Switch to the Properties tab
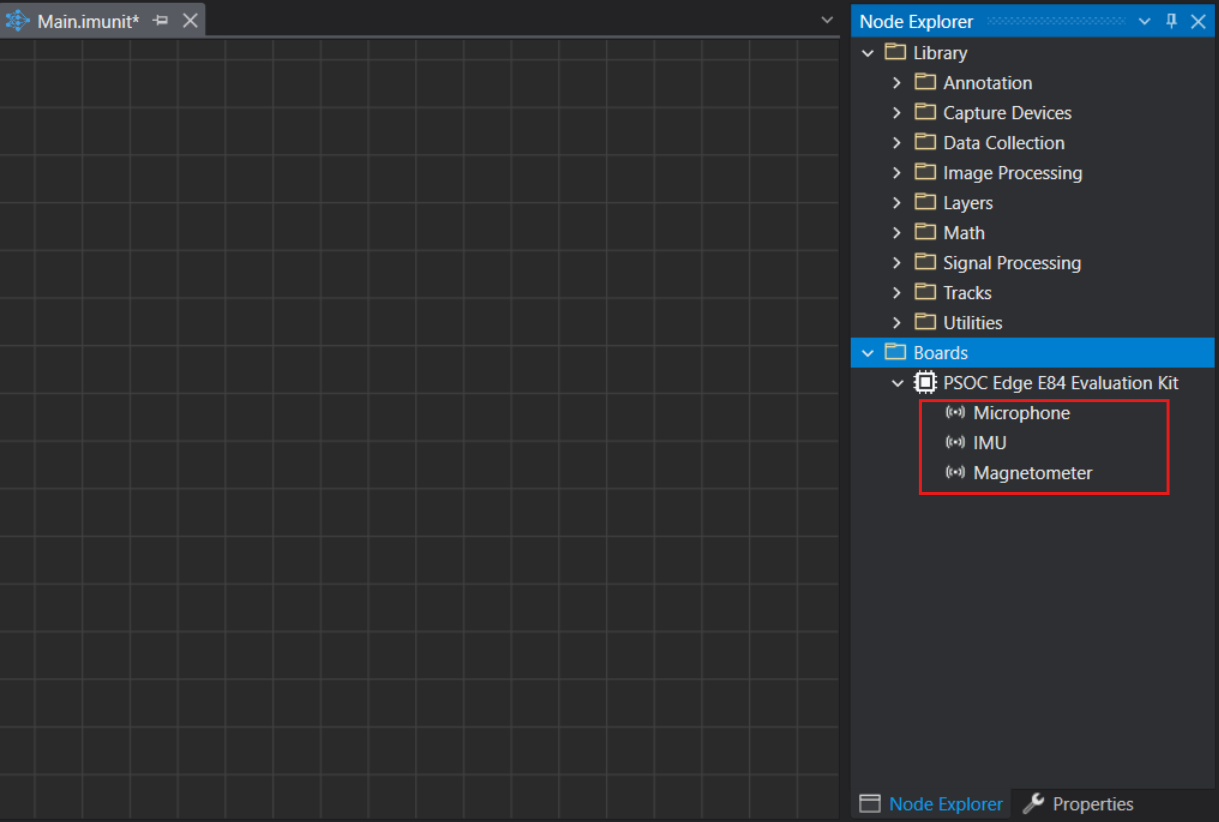The width and height of the screenshot is (1219, 822). (x=1078, y=804)
